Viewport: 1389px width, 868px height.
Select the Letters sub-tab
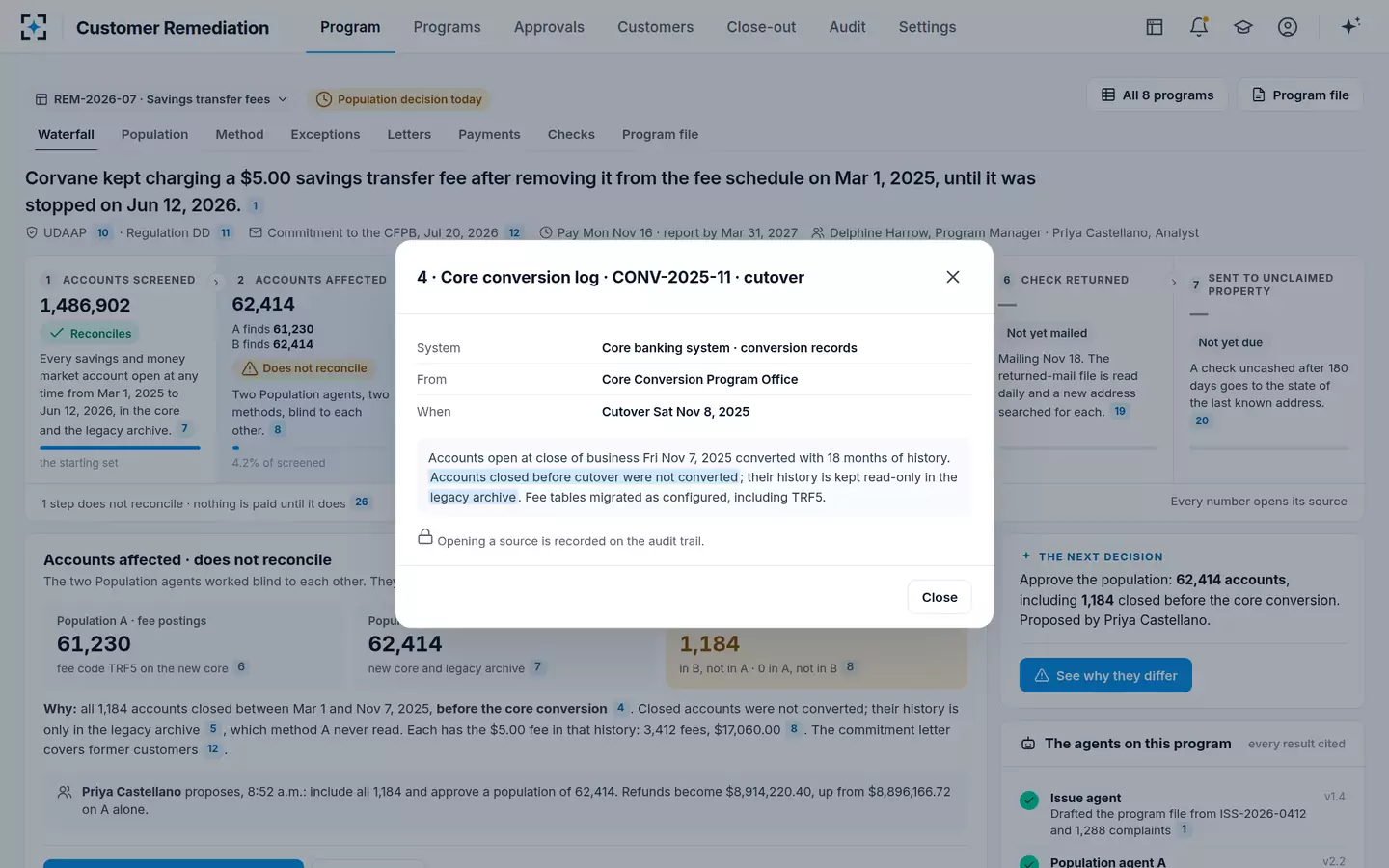(409, 134)
